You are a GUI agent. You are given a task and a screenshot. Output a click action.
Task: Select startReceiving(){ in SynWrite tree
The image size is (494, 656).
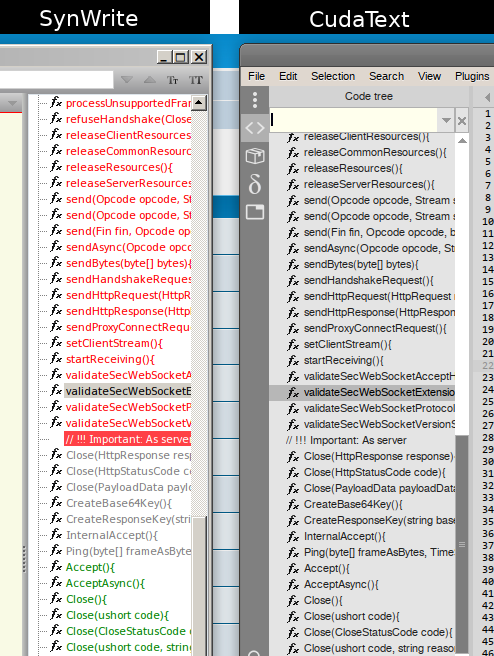(110, 359)
